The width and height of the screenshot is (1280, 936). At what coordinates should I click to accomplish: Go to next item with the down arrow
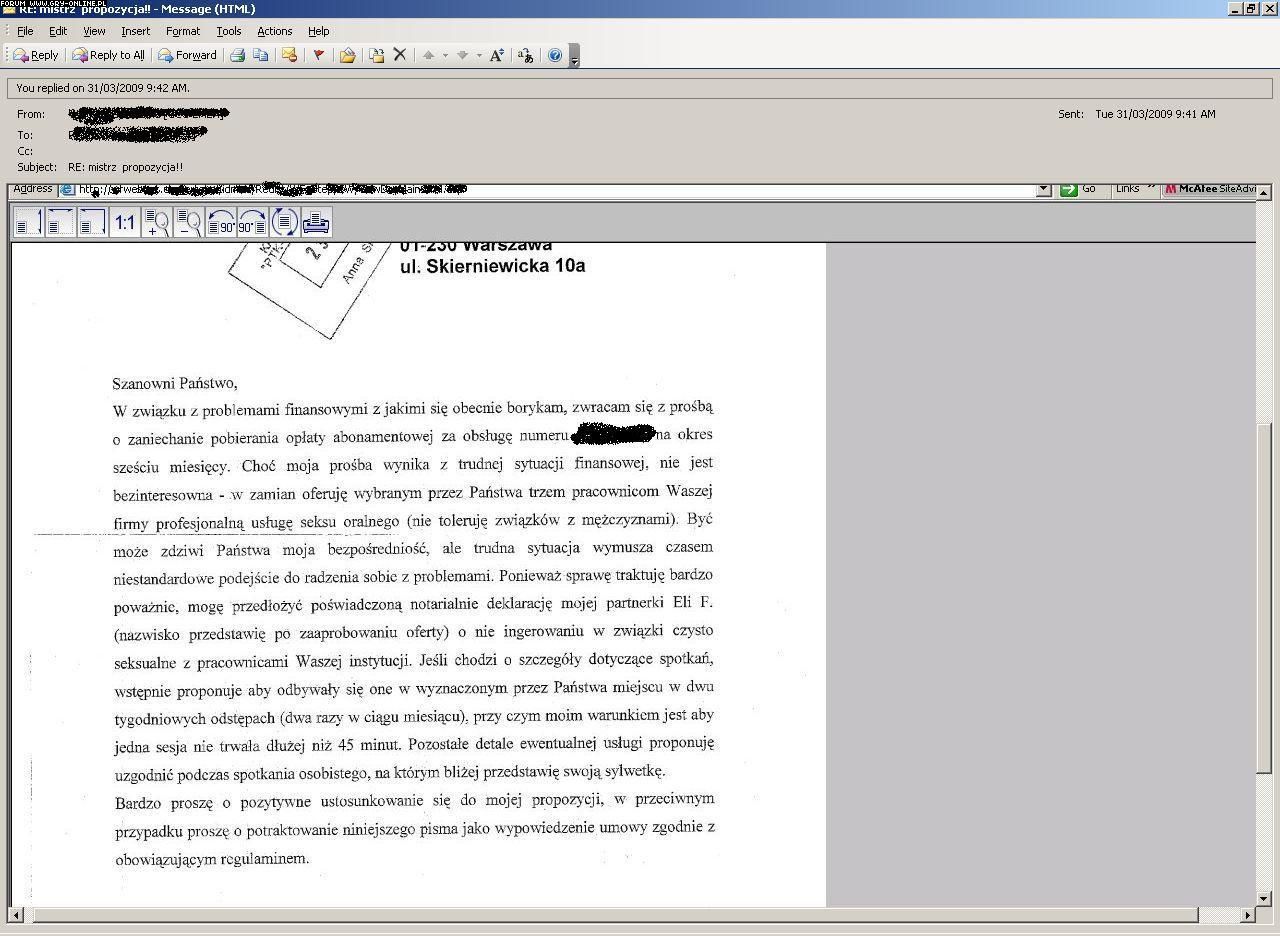point(462,55)
